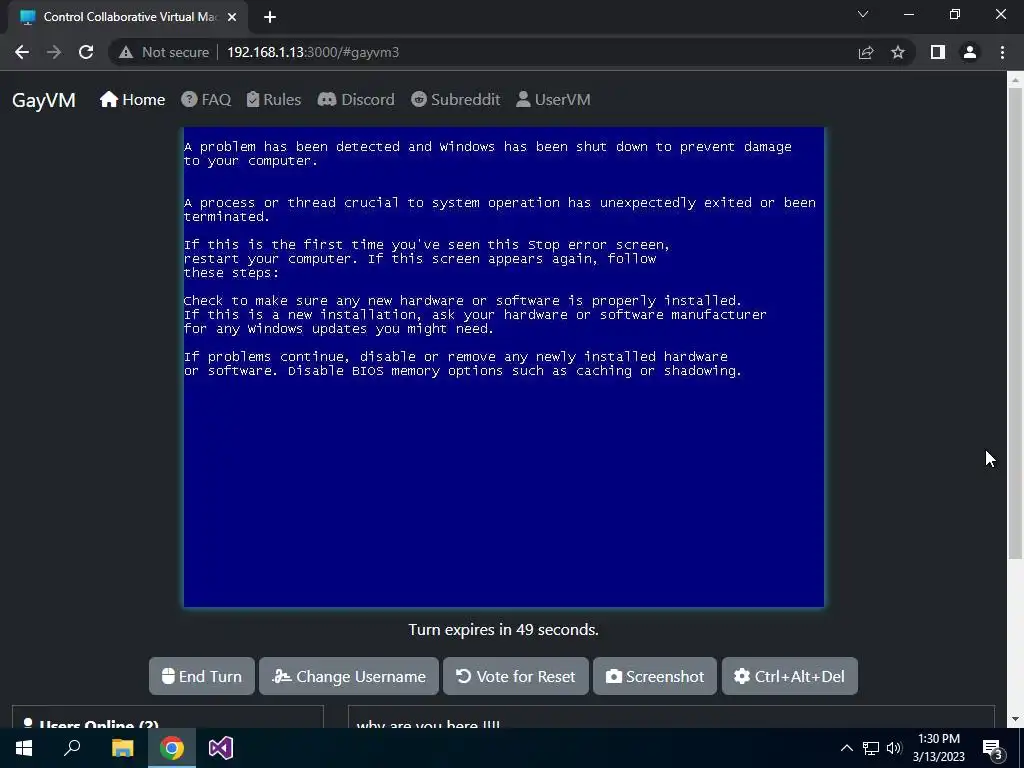Open File Explorer from taskbar
The width and height of the screenshot is (1024, 768).
[x=122, y=748]
